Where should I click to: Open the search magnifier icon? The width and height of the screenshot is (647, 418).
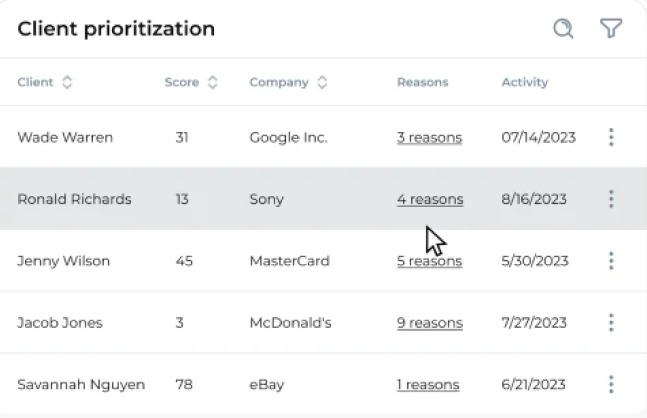pos(563,28)
